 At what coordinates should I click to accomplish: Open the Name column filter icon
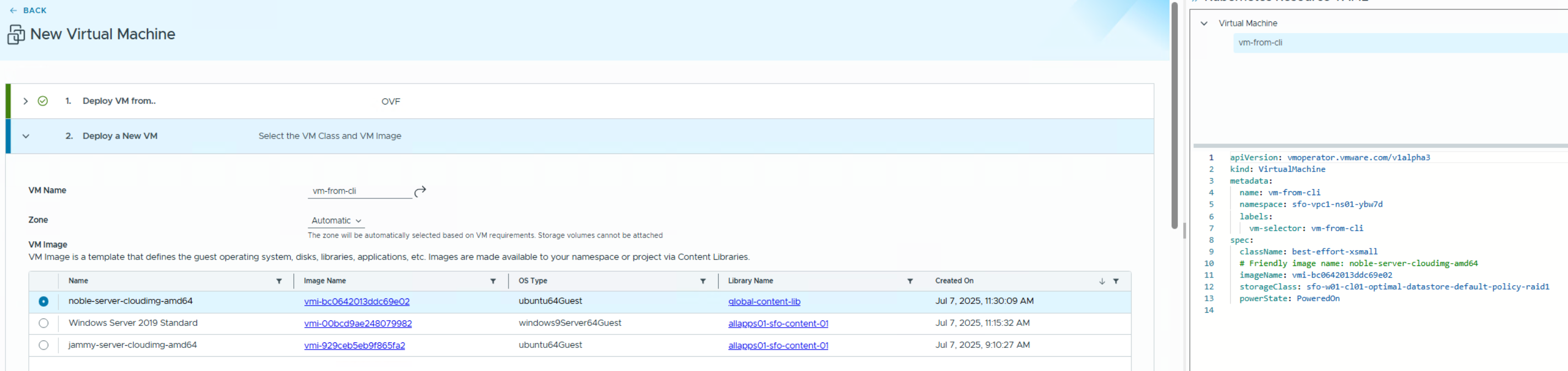[x=279, y=281]
